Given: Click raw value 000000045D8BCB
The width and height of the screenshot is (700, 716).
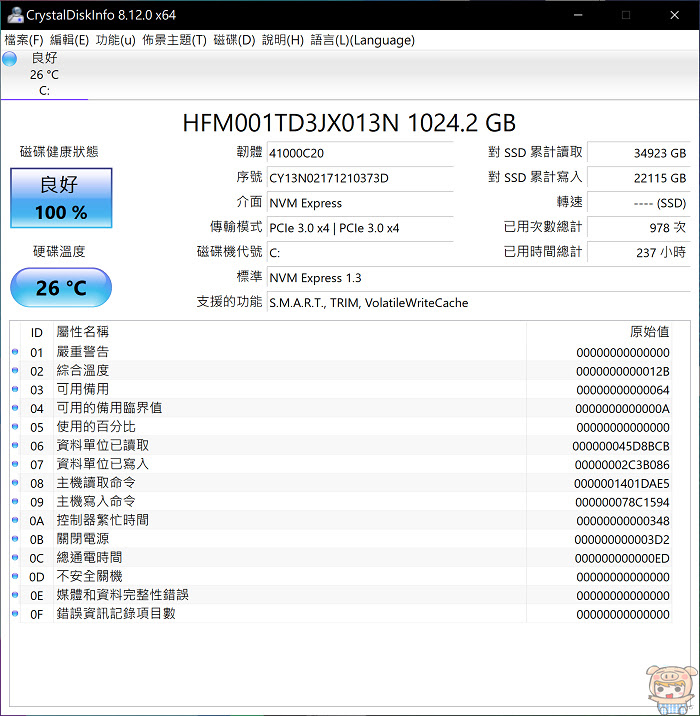Looking at the screenshot, I should (x=621, y=446).
